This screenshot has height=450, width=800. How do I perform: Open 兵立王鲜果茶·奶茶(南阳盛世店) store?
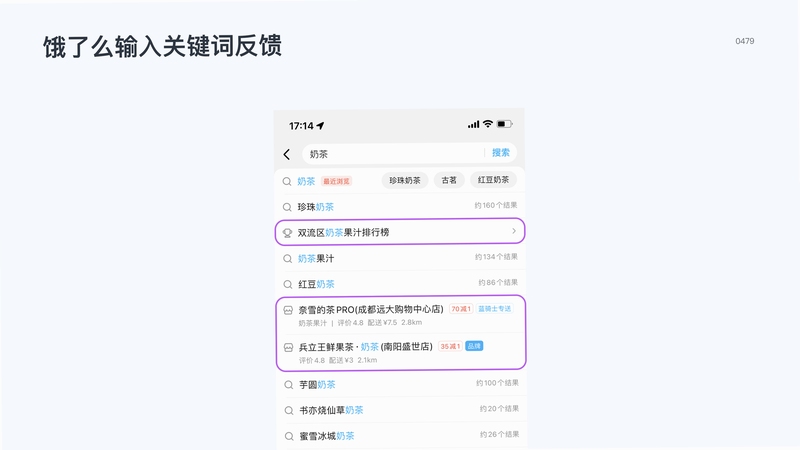(365, 347)
